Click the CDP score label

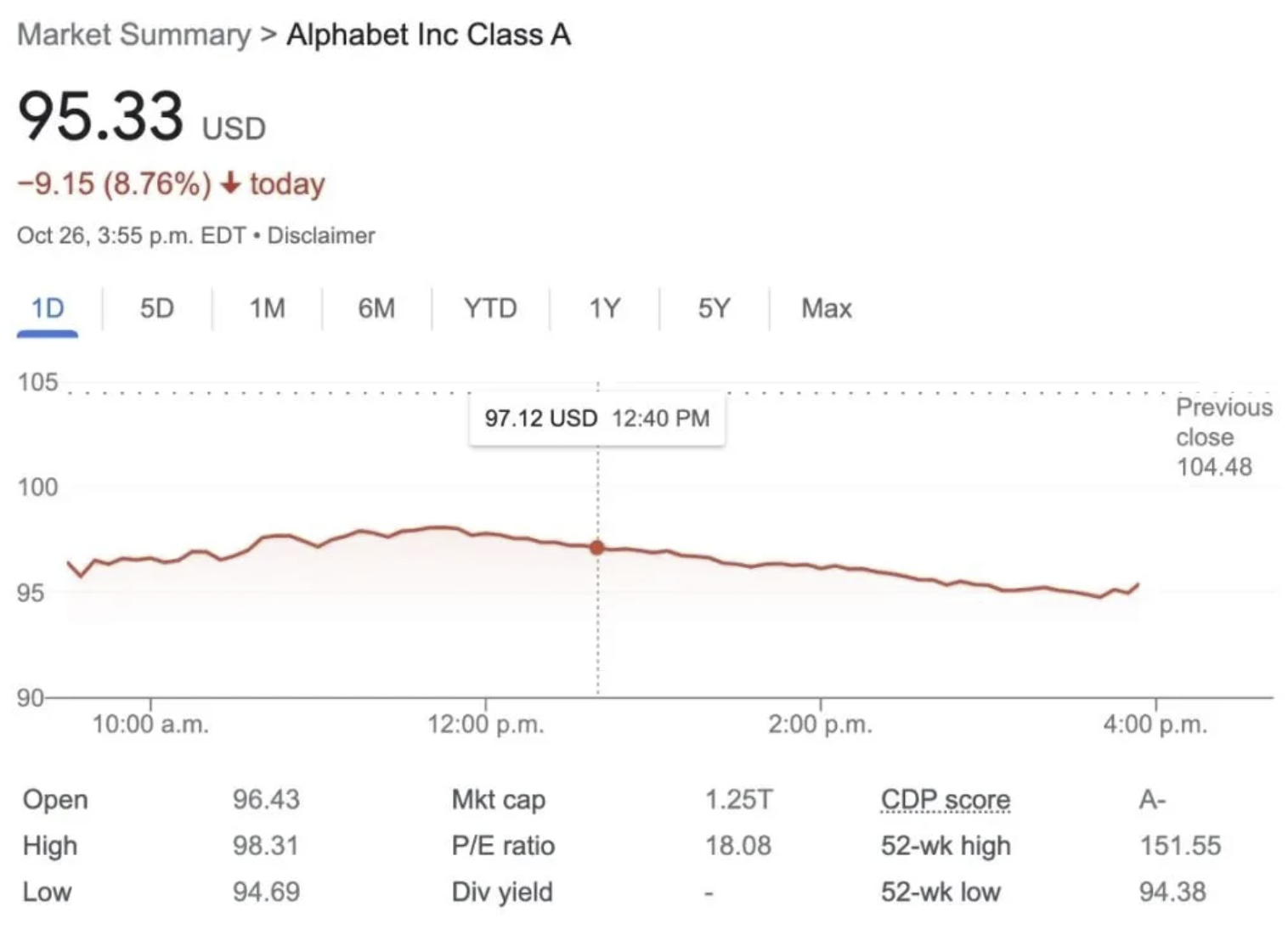point(946,800)
